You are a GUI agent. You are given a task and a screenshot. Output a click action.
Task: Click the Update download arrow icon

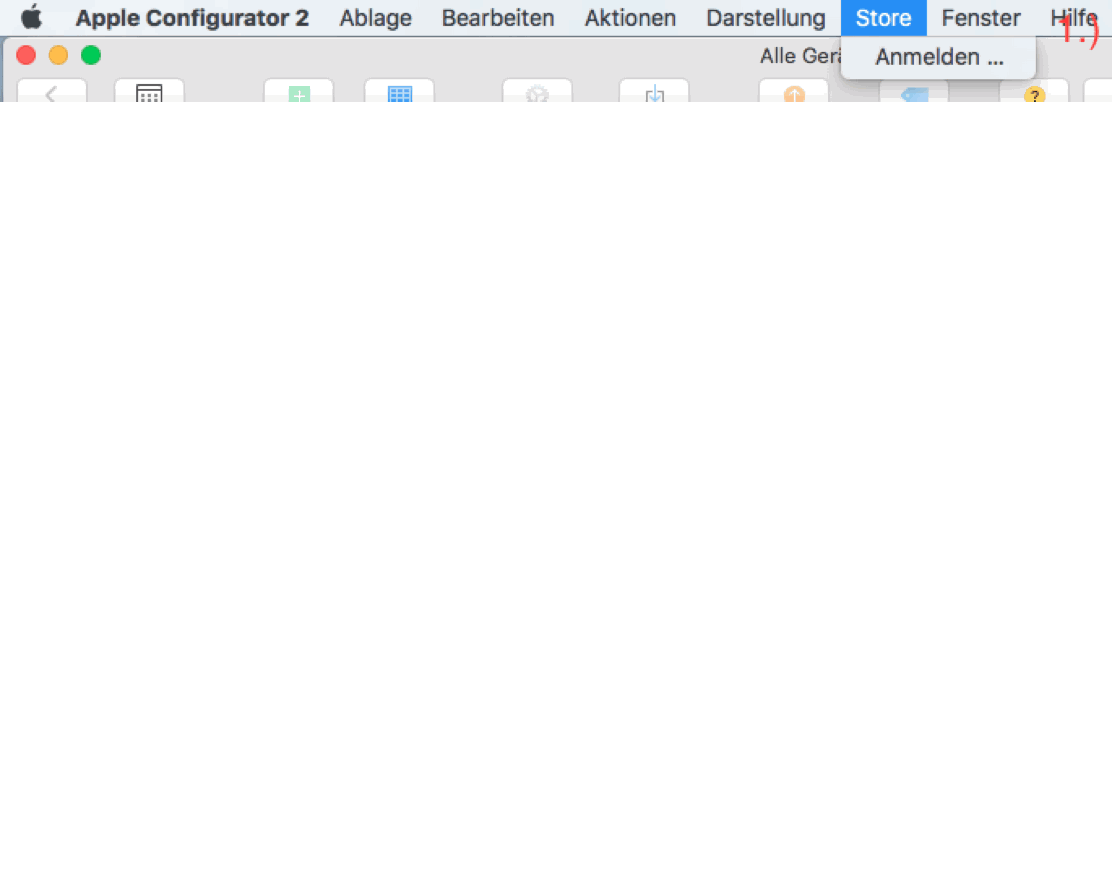(x=654, y=93)
